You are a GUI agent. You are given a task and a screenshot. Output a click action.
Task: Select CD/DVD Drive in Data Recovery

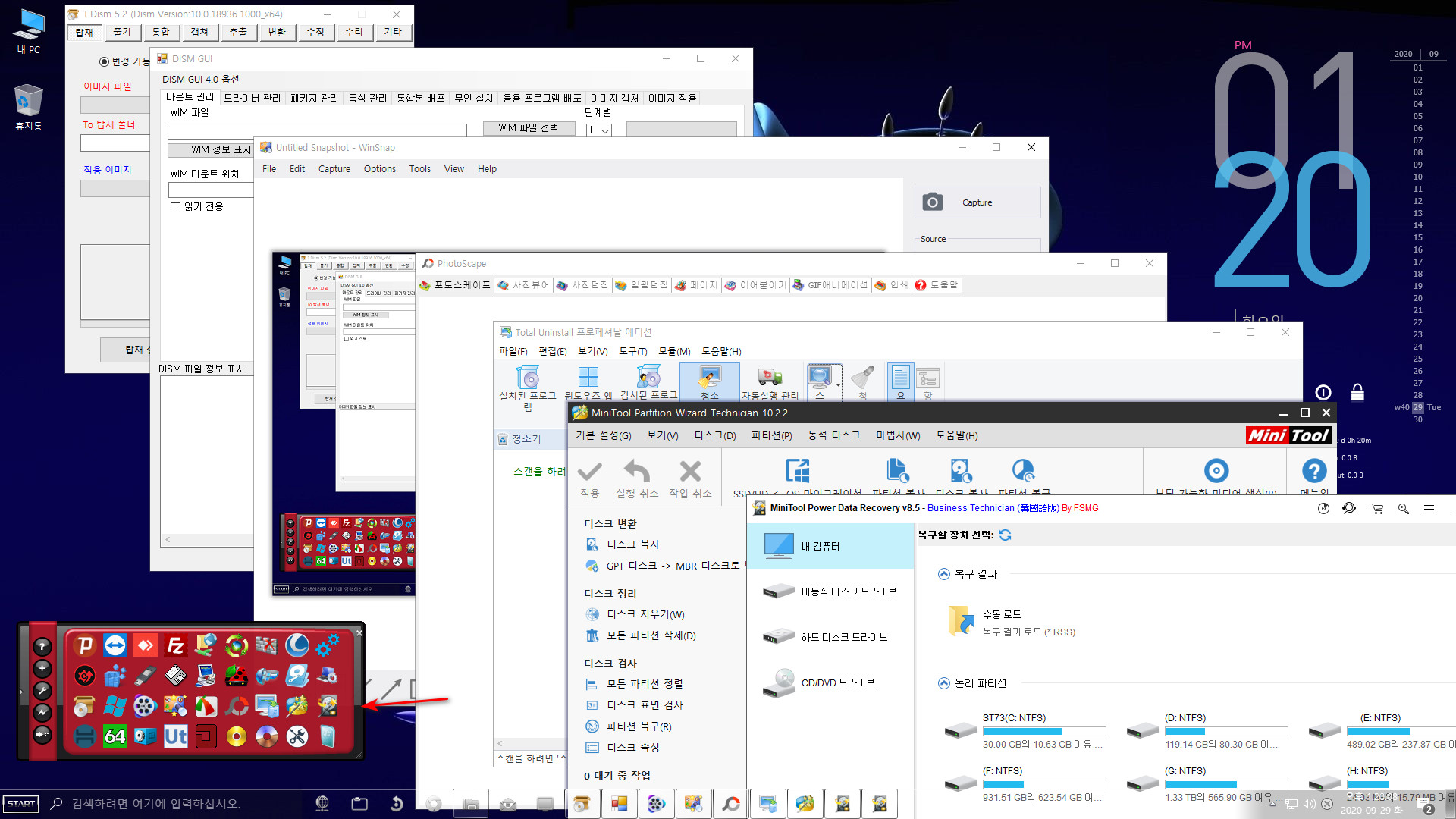click(830, 682)
